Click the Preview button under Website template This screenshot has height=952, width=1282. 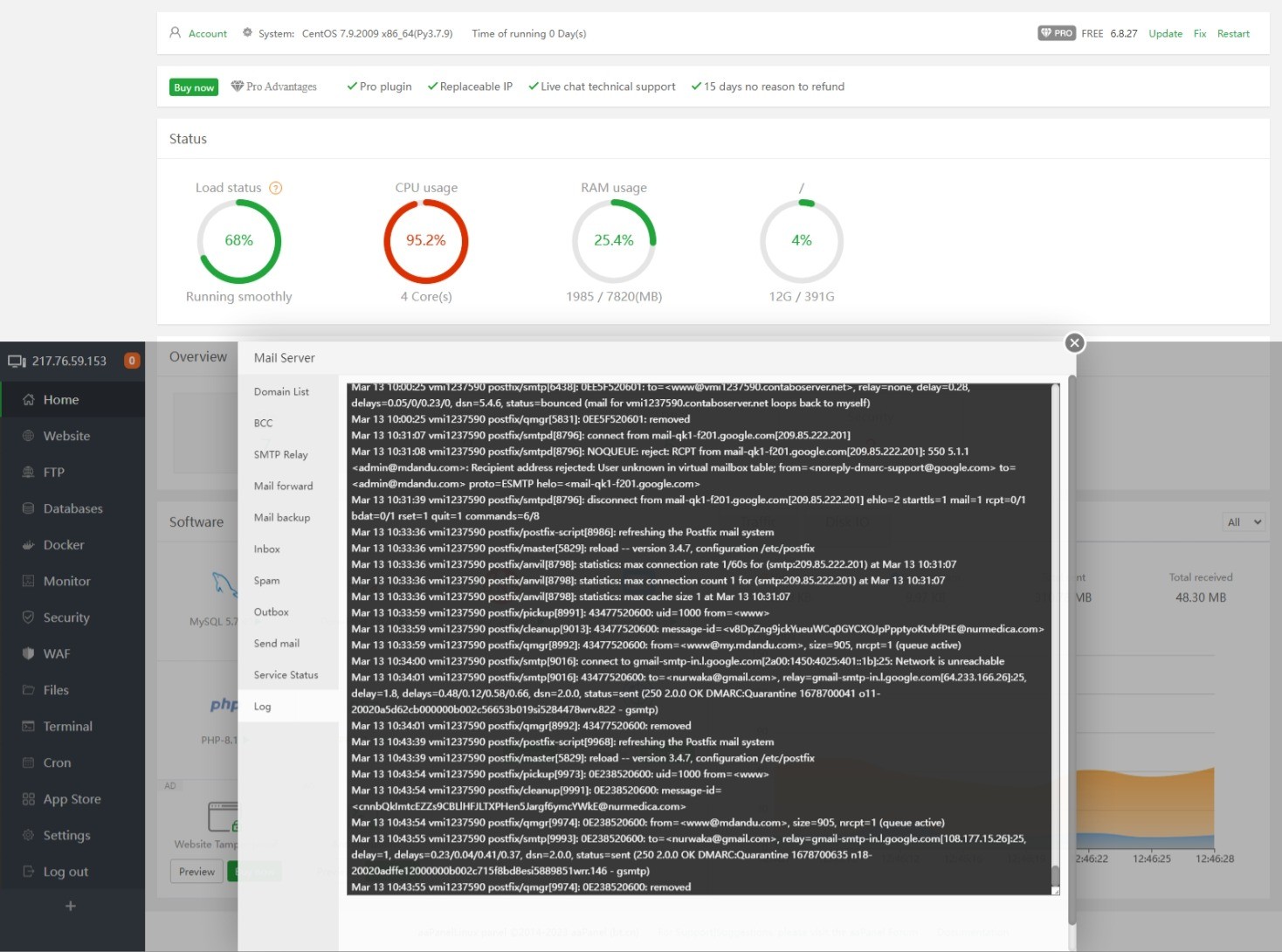click(196, 872)
